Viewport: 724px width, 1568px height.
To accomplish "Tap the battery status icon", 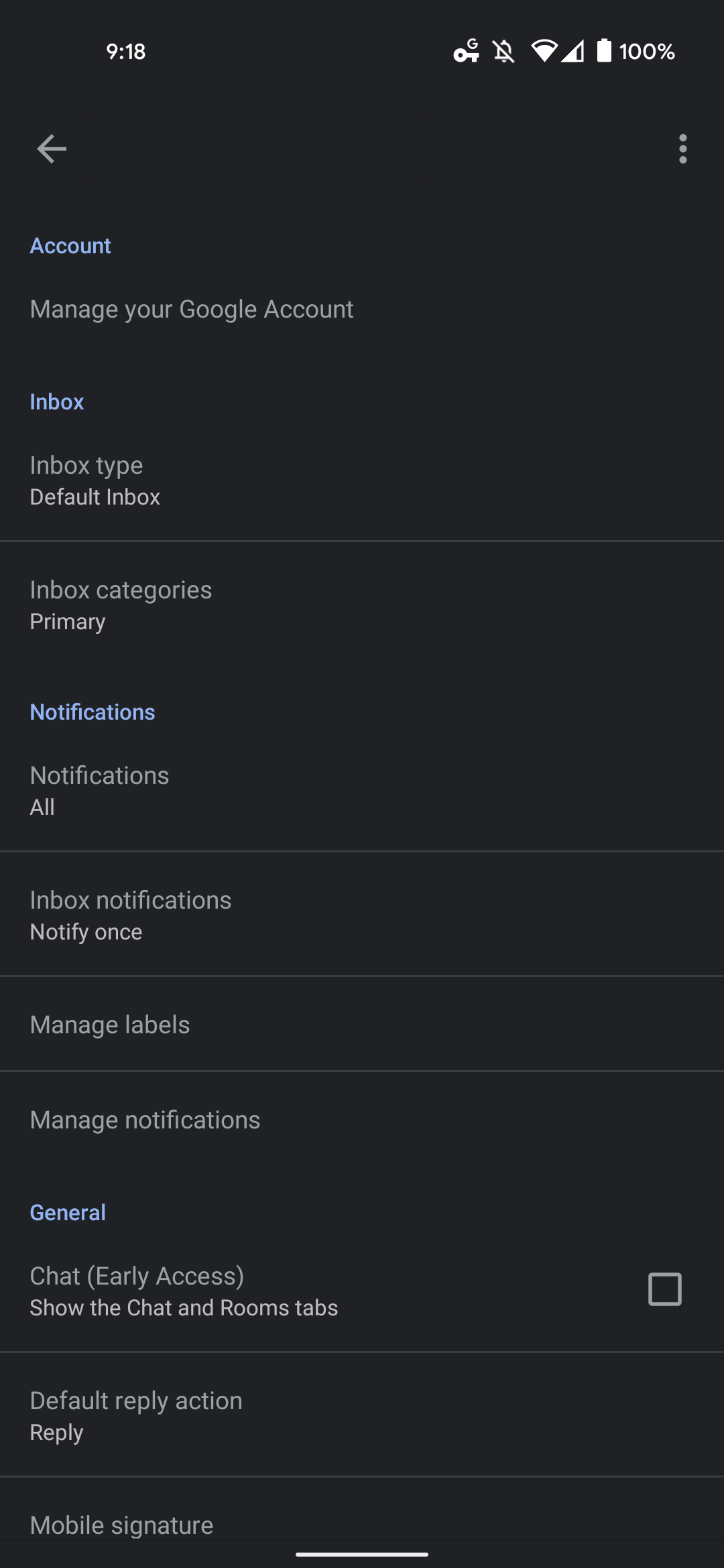I will click(604, 51).
